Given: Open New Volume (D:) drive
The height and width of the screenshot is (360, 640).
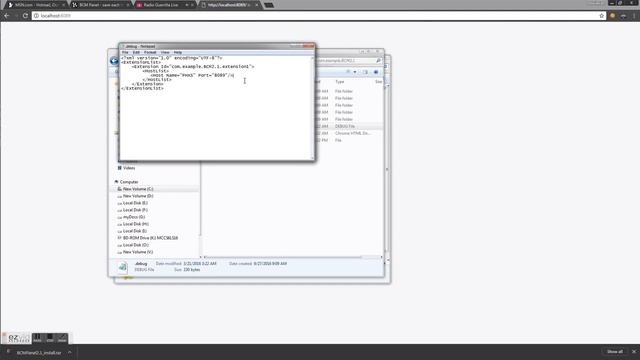Looking at the screenshot, I should pyautogui.click(x=138, y=196).
